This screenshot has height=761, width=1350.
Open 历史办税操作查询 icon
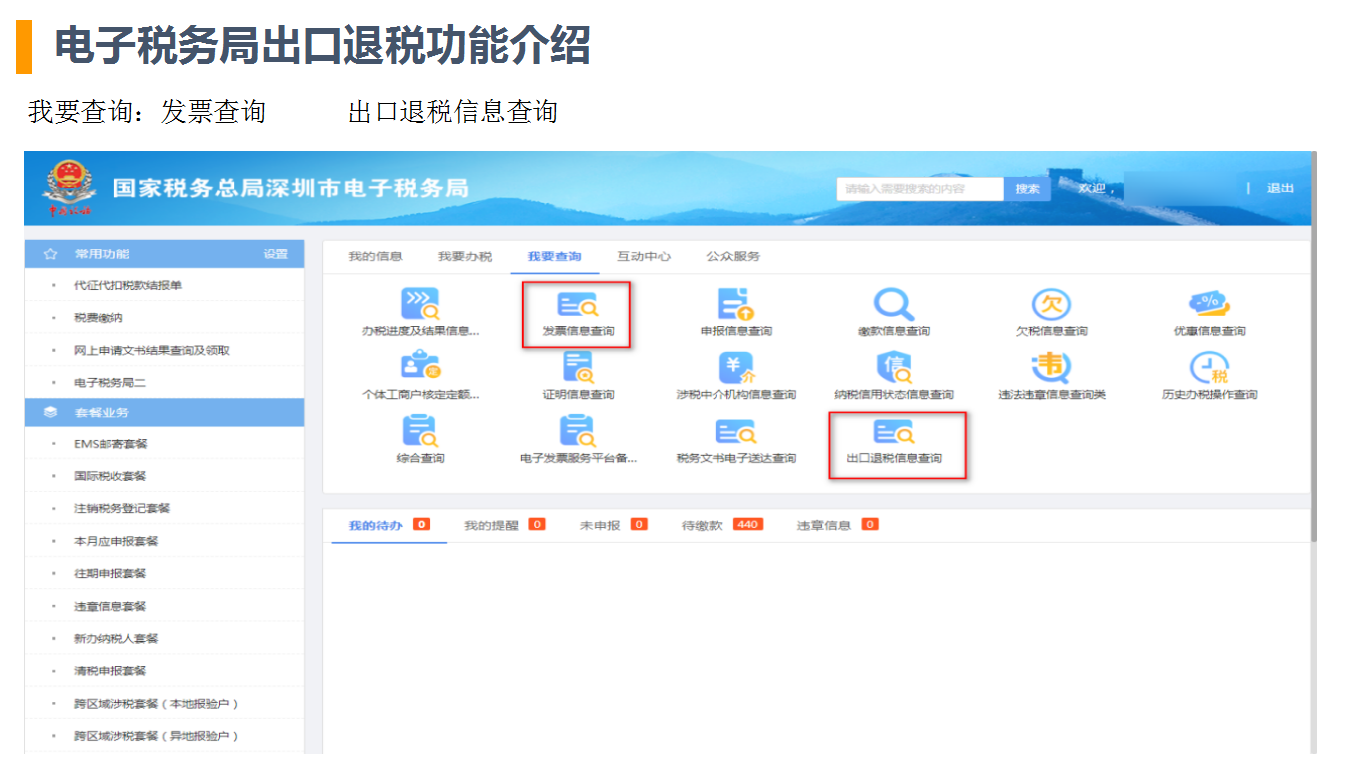point(1209,367)
